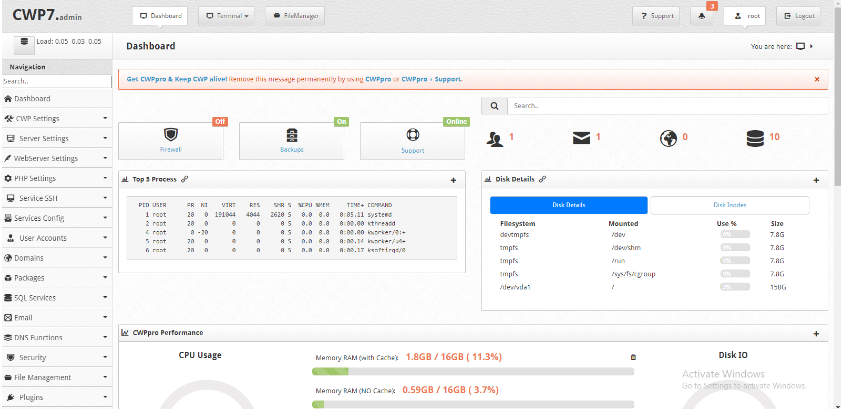Open the Terminal dropdown button
Screen dimensions: 841x419
point(226,16)
